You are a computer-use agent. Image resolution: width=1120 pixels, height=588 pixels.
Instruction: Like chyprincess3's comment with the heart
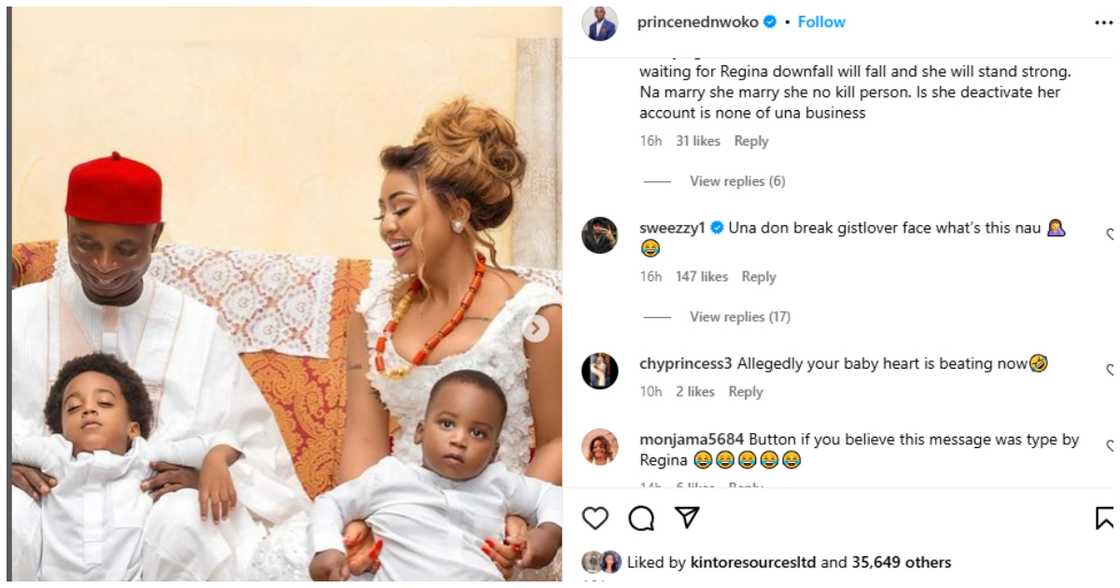pyautogui.click(x=1111, y=371)
